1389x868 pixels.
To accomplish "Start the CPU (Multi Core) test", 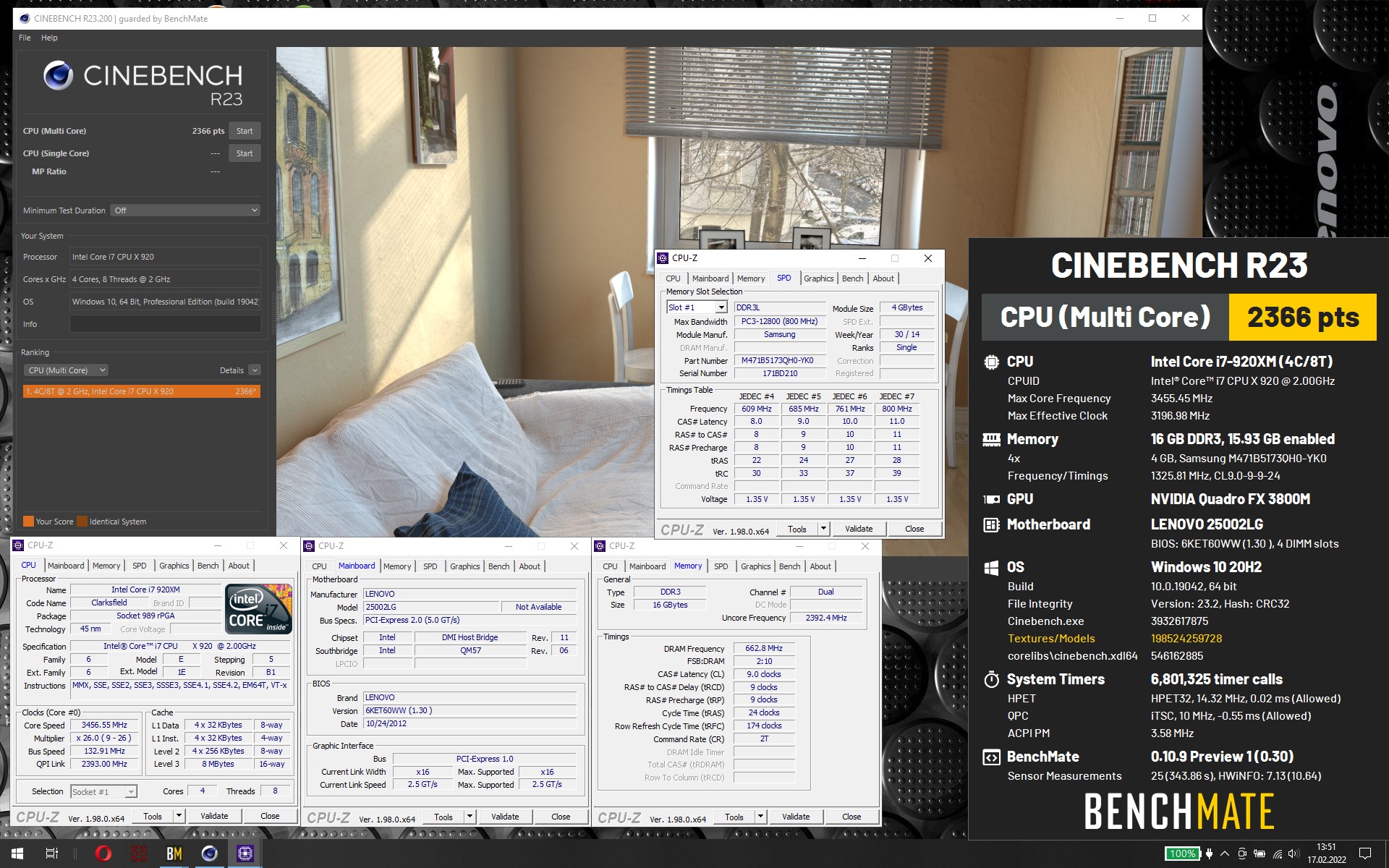I will [245, 131].
